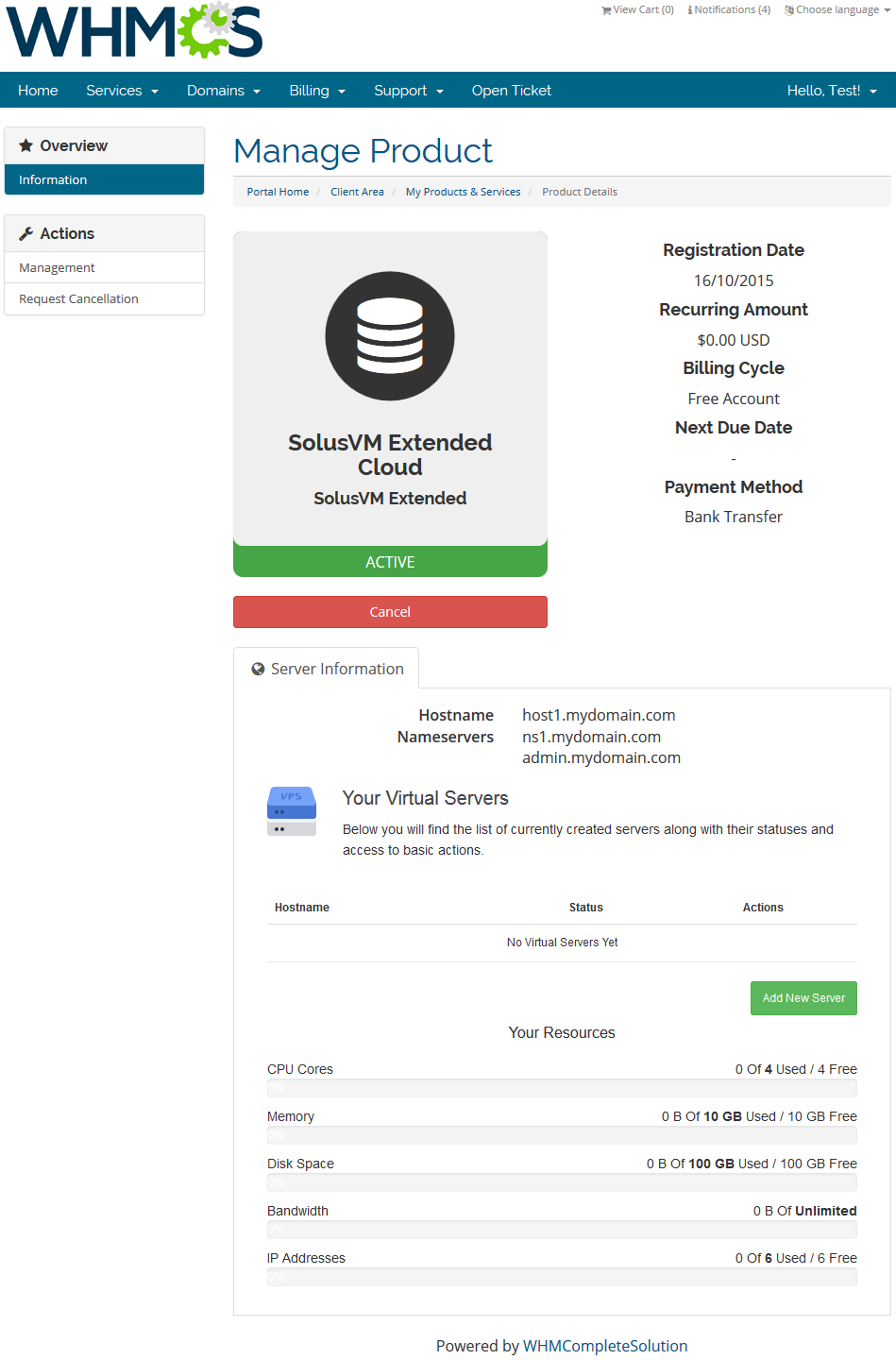The image size is (896, 1360).
Task: Click the Memory usage bar
Action: point(562,1135)
